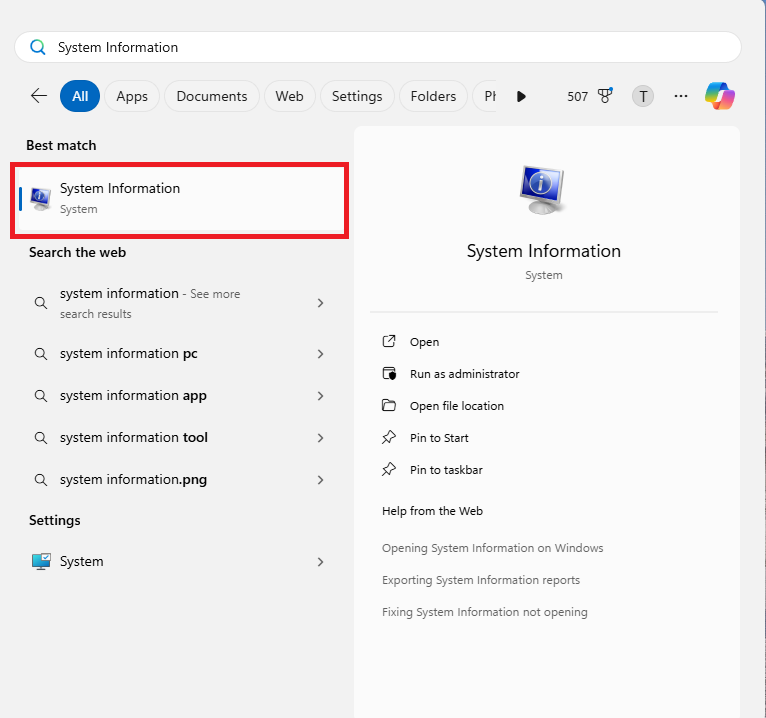
Task: Expand the 'system information pc' suggestion chevron
Action: [x=320, y=354]
